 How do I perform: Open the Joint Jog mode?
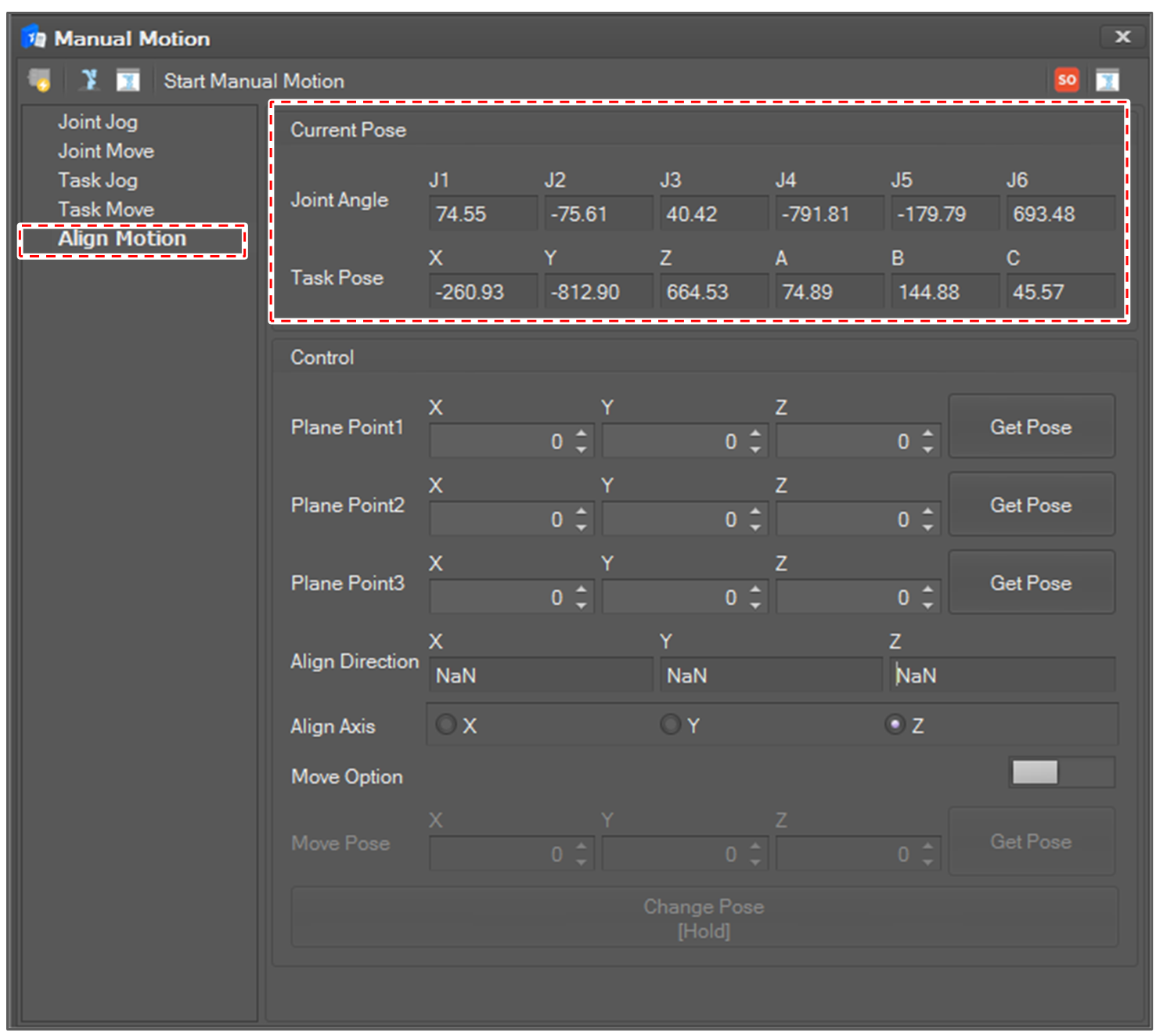tap(98, 122)
